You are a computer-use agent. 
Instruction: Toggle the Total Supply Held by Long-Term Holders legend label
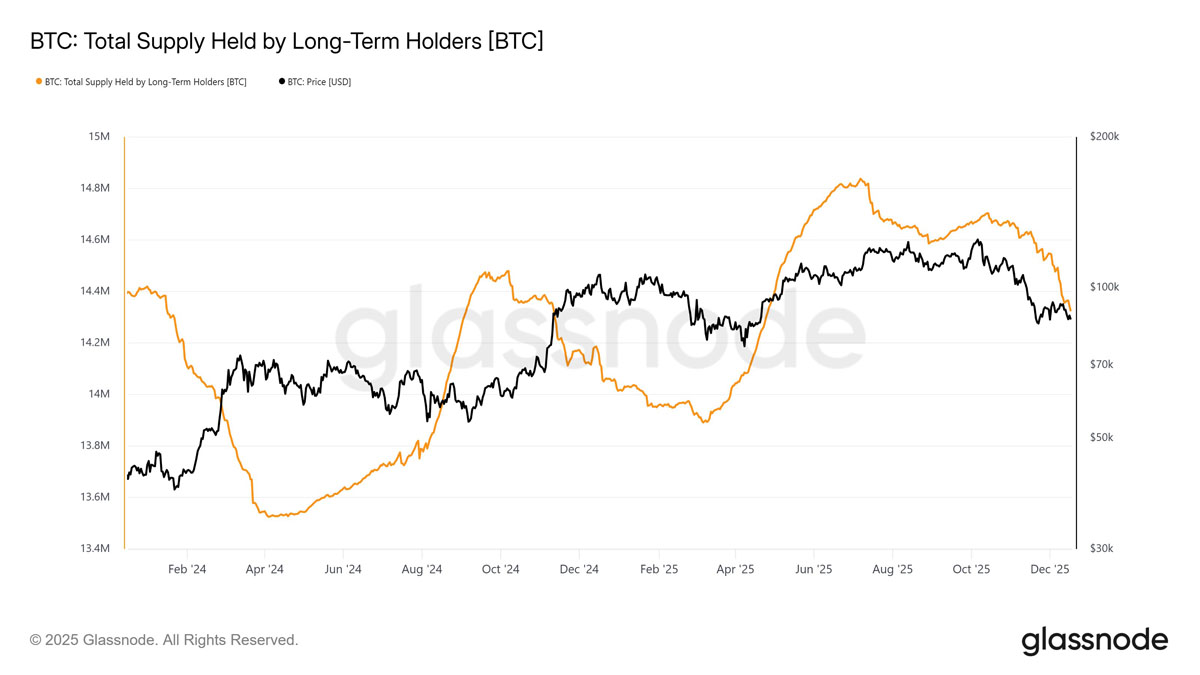click(145, 82)
